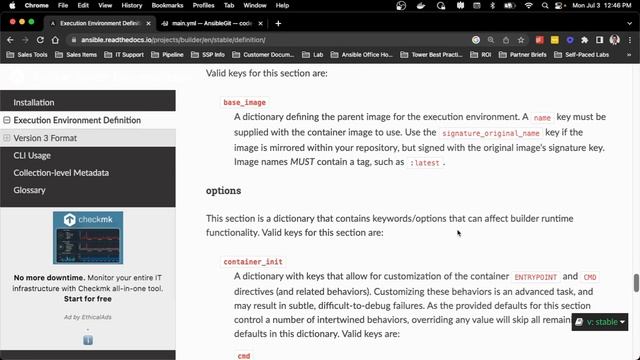Select the Execution Environment Definition tab
The image size is (640, 360).
(100, 24)
